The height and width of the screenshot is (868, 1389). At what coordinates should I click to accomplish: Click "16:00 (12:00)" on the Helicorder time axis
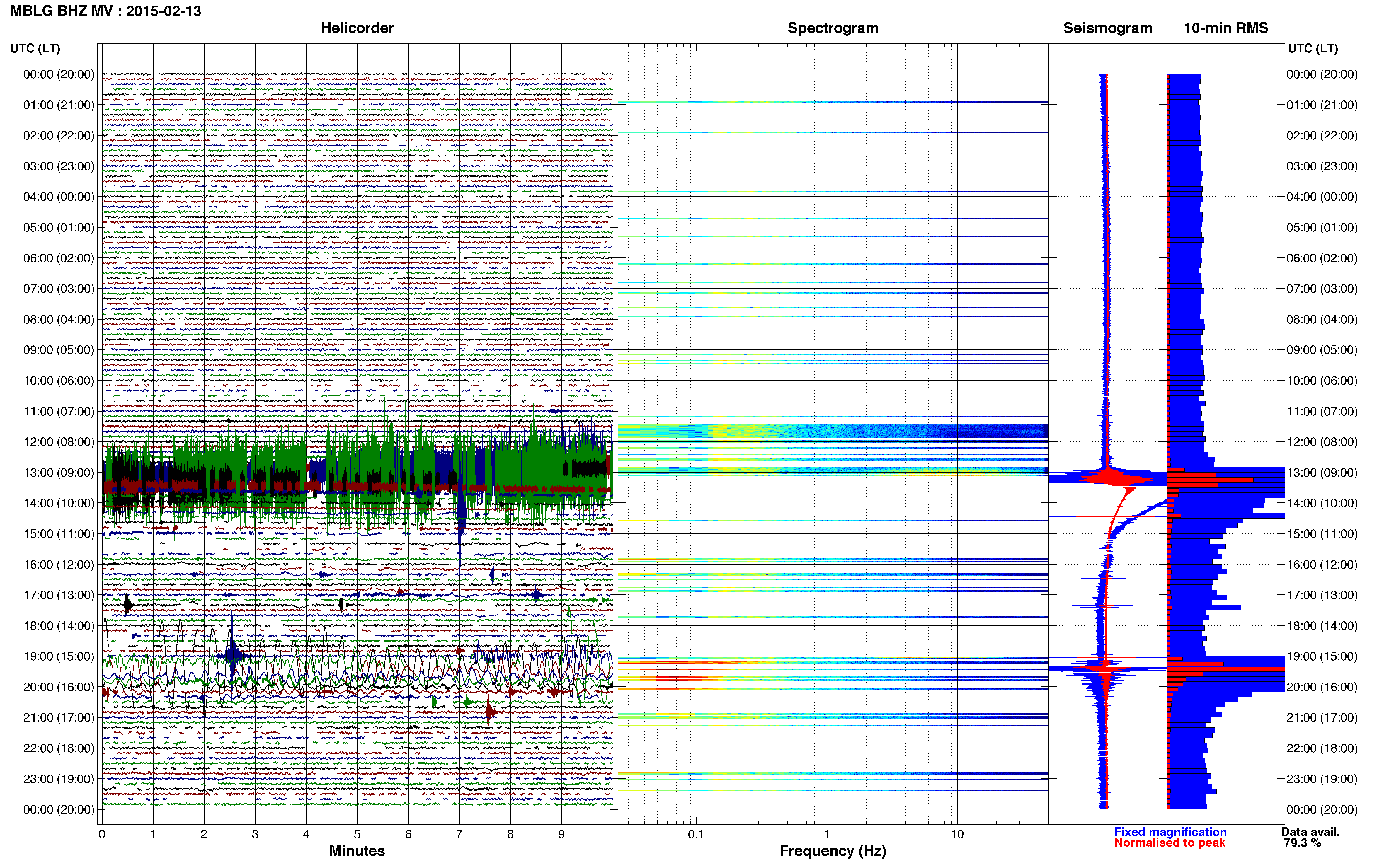[x=59, y=564]
